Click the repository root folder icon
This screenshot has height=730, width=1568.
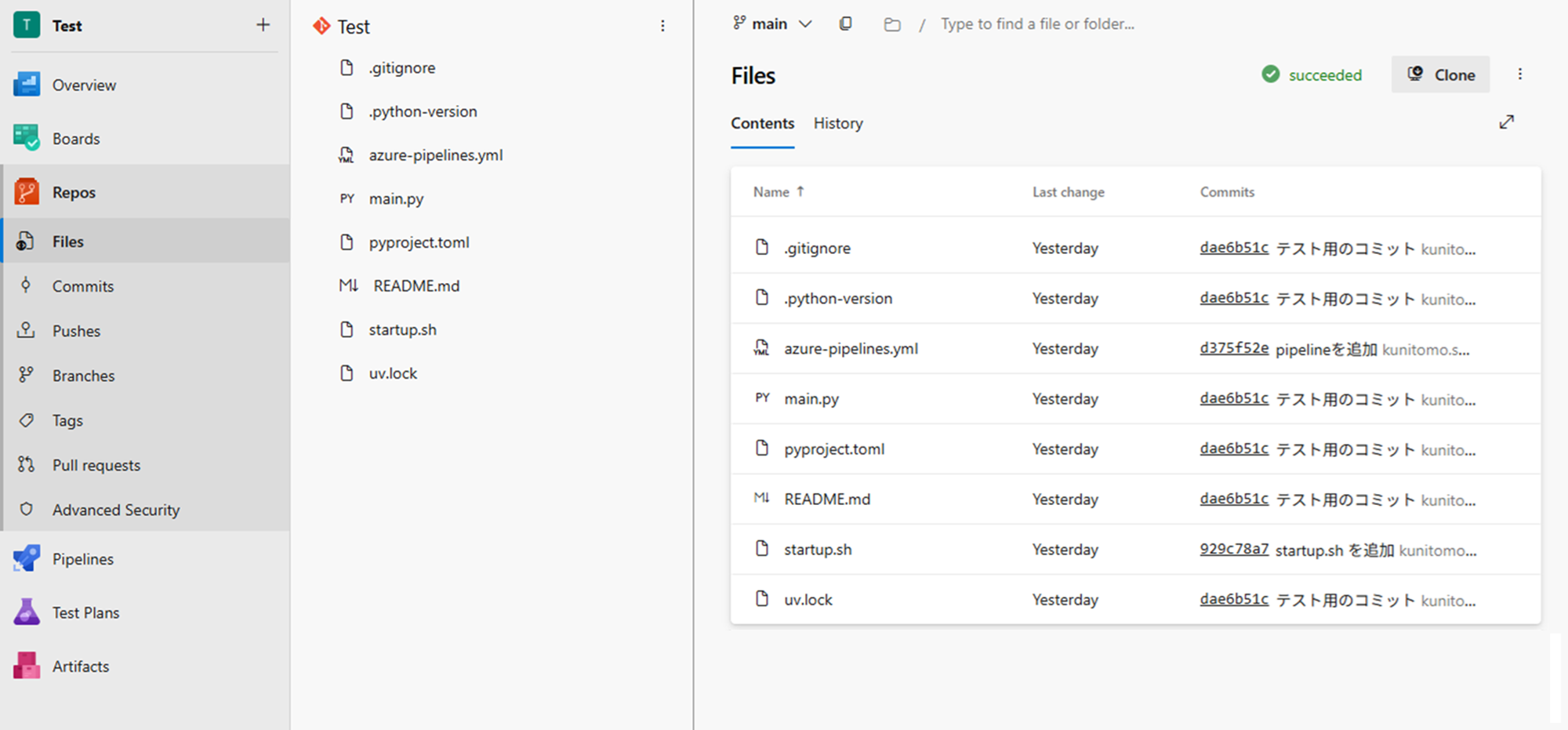(x=892, y=24)
